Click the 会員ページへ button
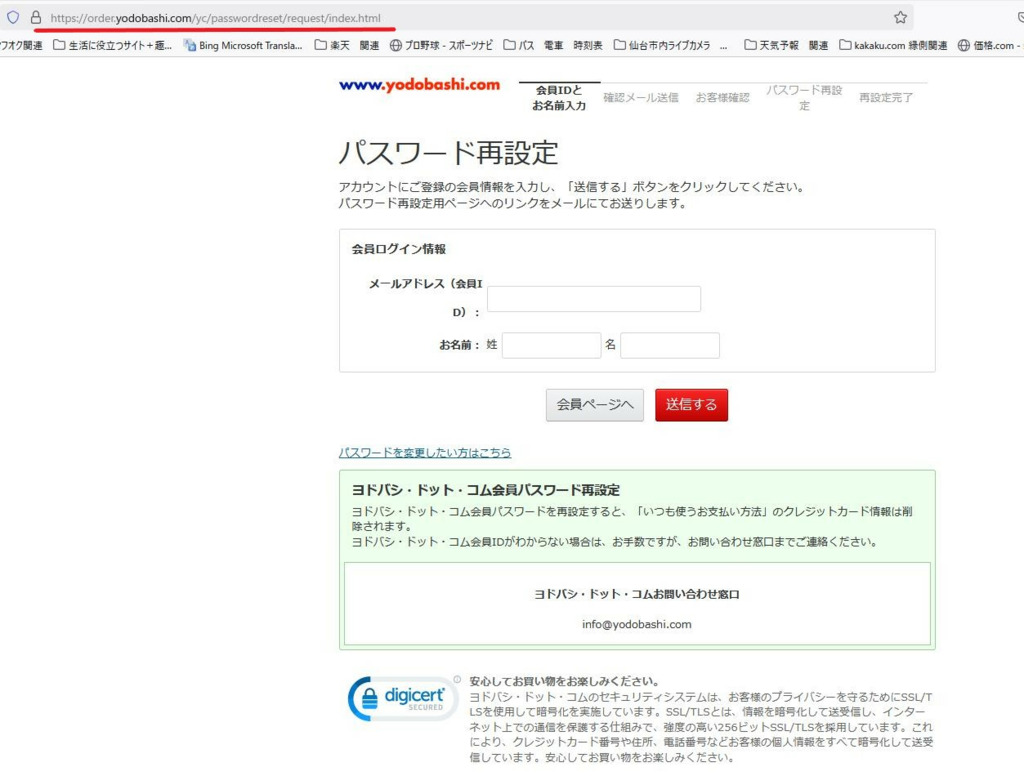This screenshot has width=1024, height=776. [594, 405]
